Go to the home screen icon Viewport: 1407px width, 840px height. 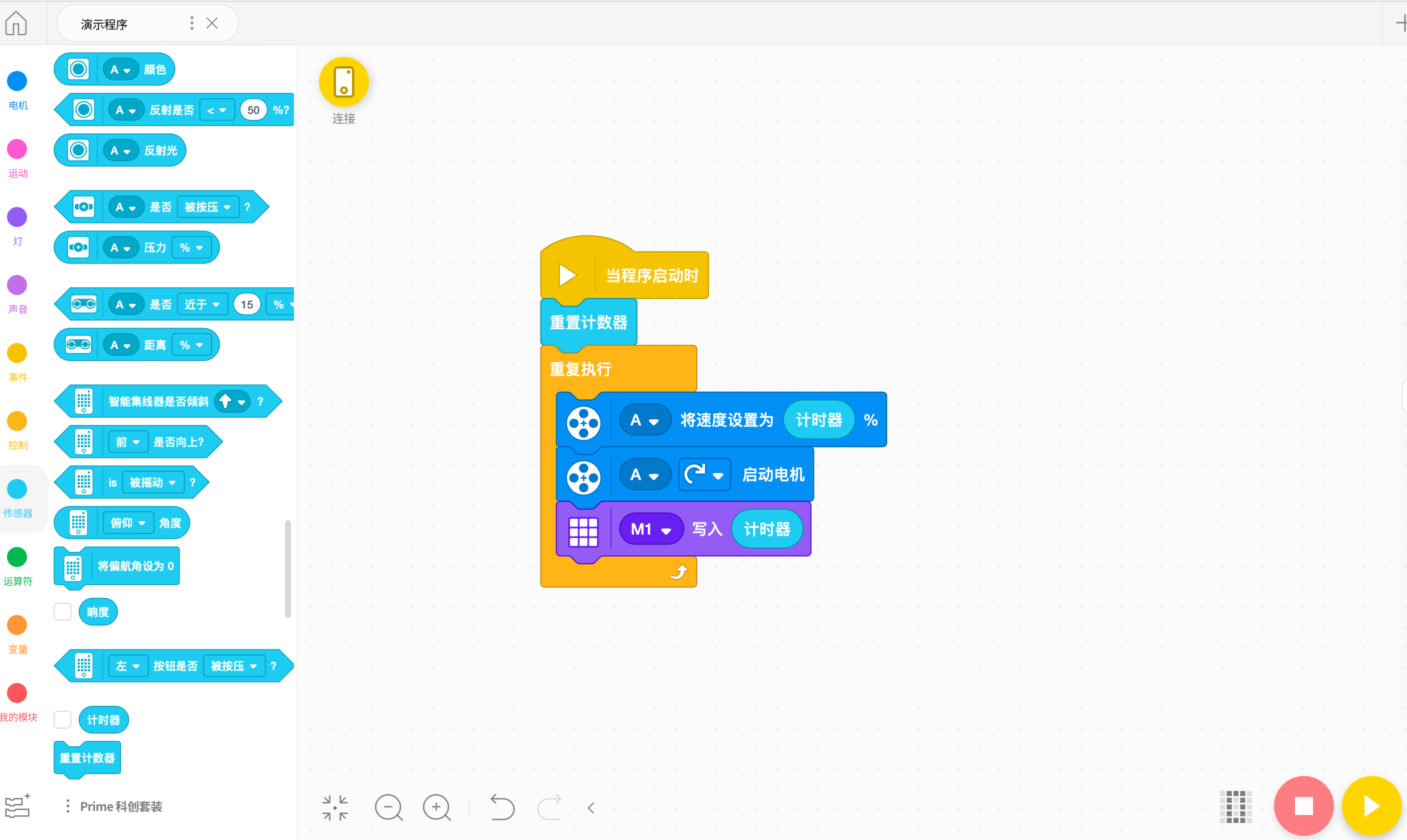pos(16,23)
